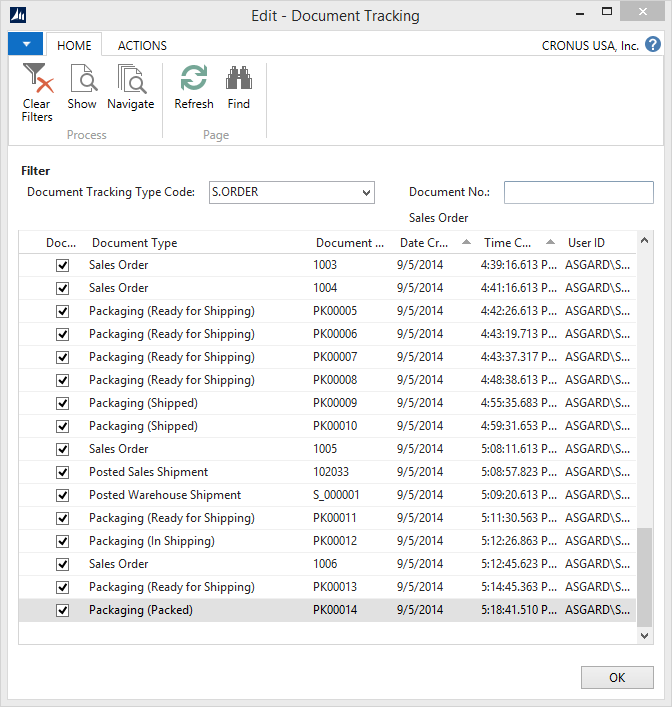Viewport: 672px width, 707px height.
Task: Click the Document No. filter field
Action: (x=578, y=192)
